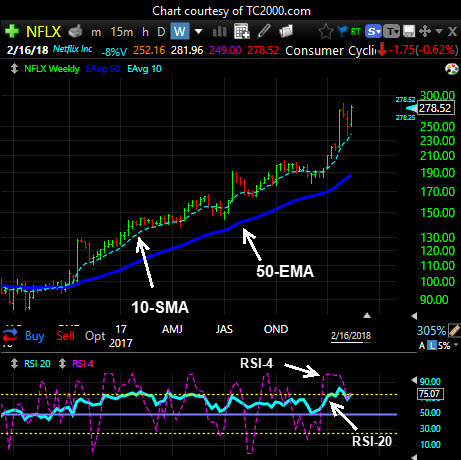Toggle the S% scale option
This screenshot has height=460, width=461.
click(x=444, y=346)
